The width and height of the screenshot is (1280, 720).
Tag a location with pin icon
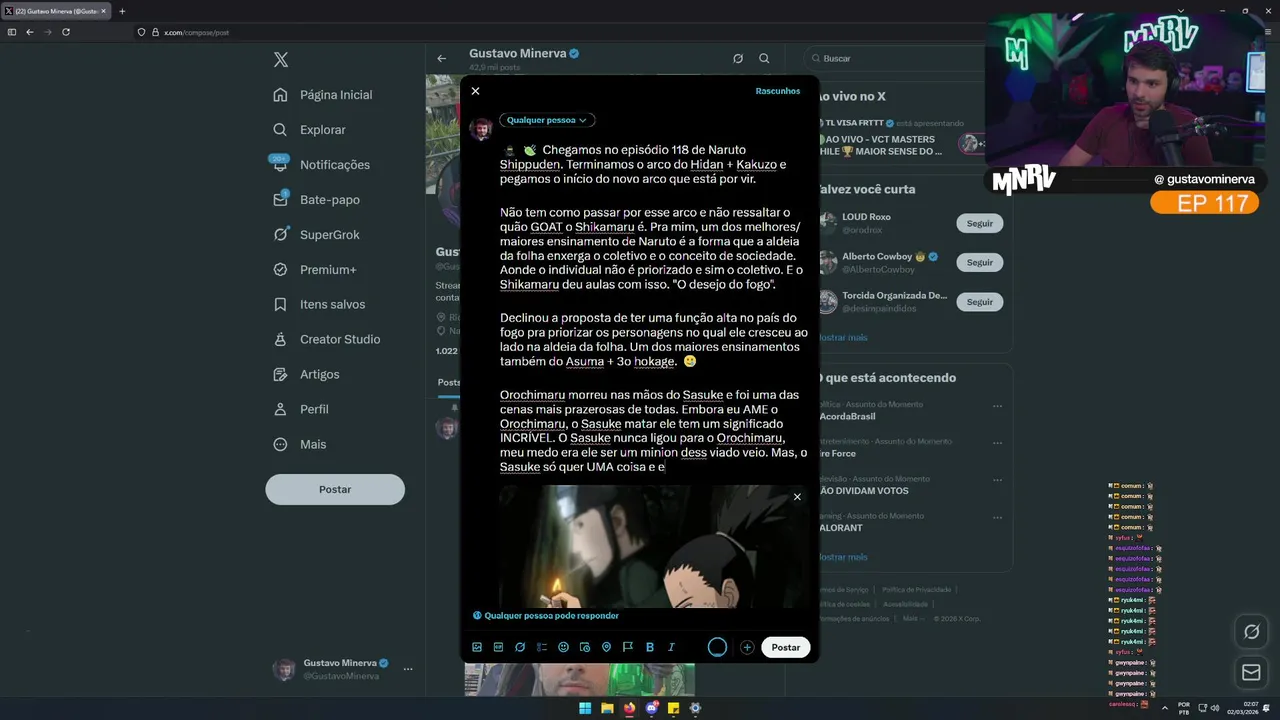(606, 647)
